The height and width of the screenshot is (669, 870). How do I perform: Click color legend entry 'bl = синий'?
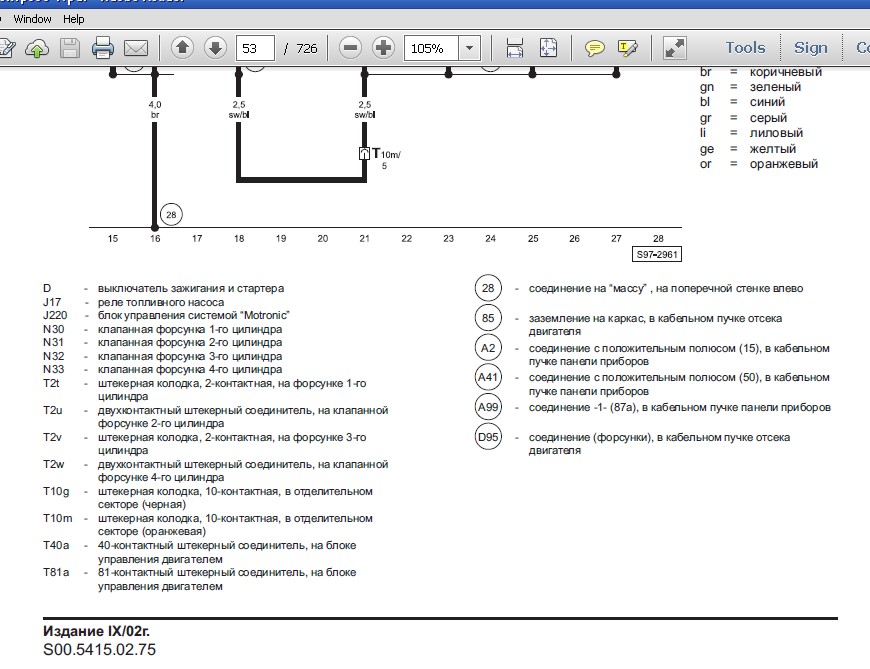click(x=742, y=102)
